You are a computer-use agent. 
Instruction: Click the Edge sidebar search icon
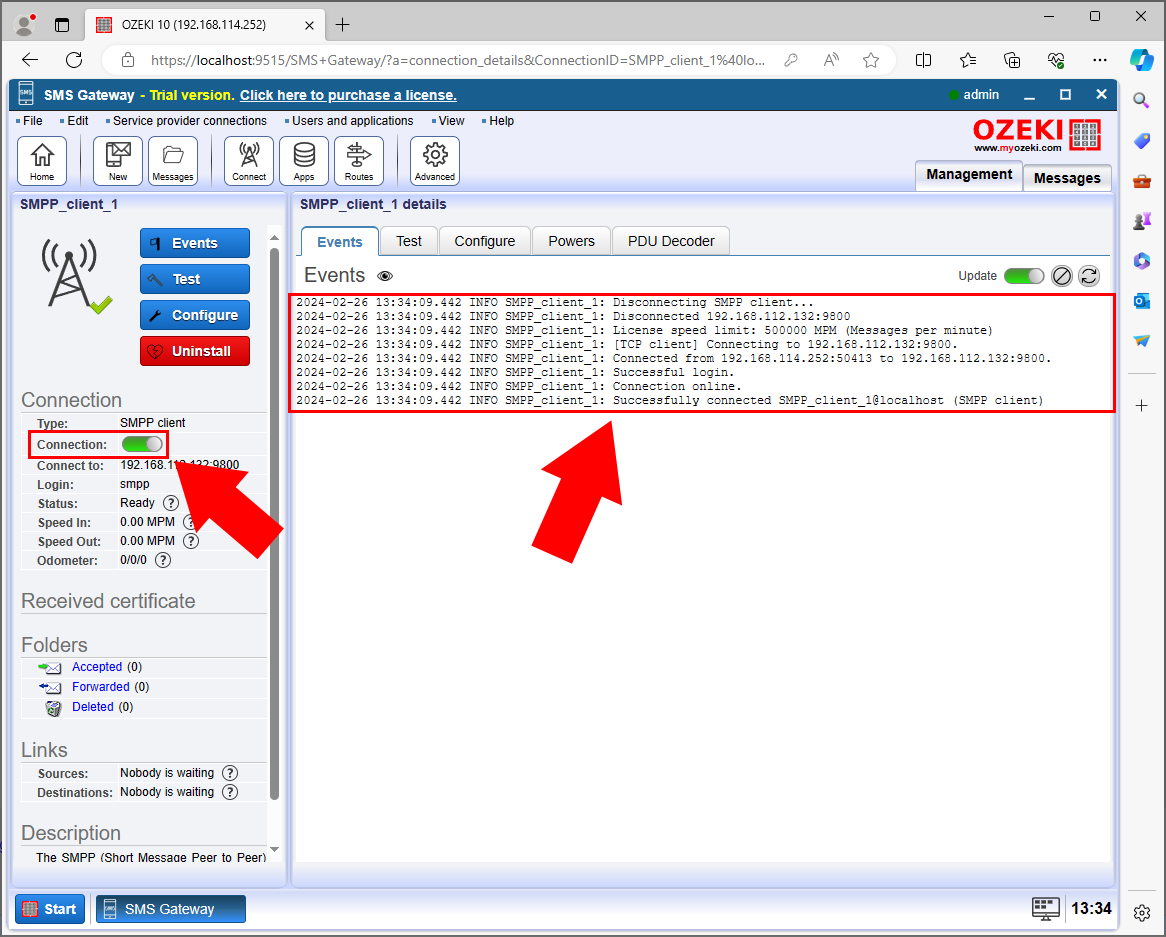1141,100
